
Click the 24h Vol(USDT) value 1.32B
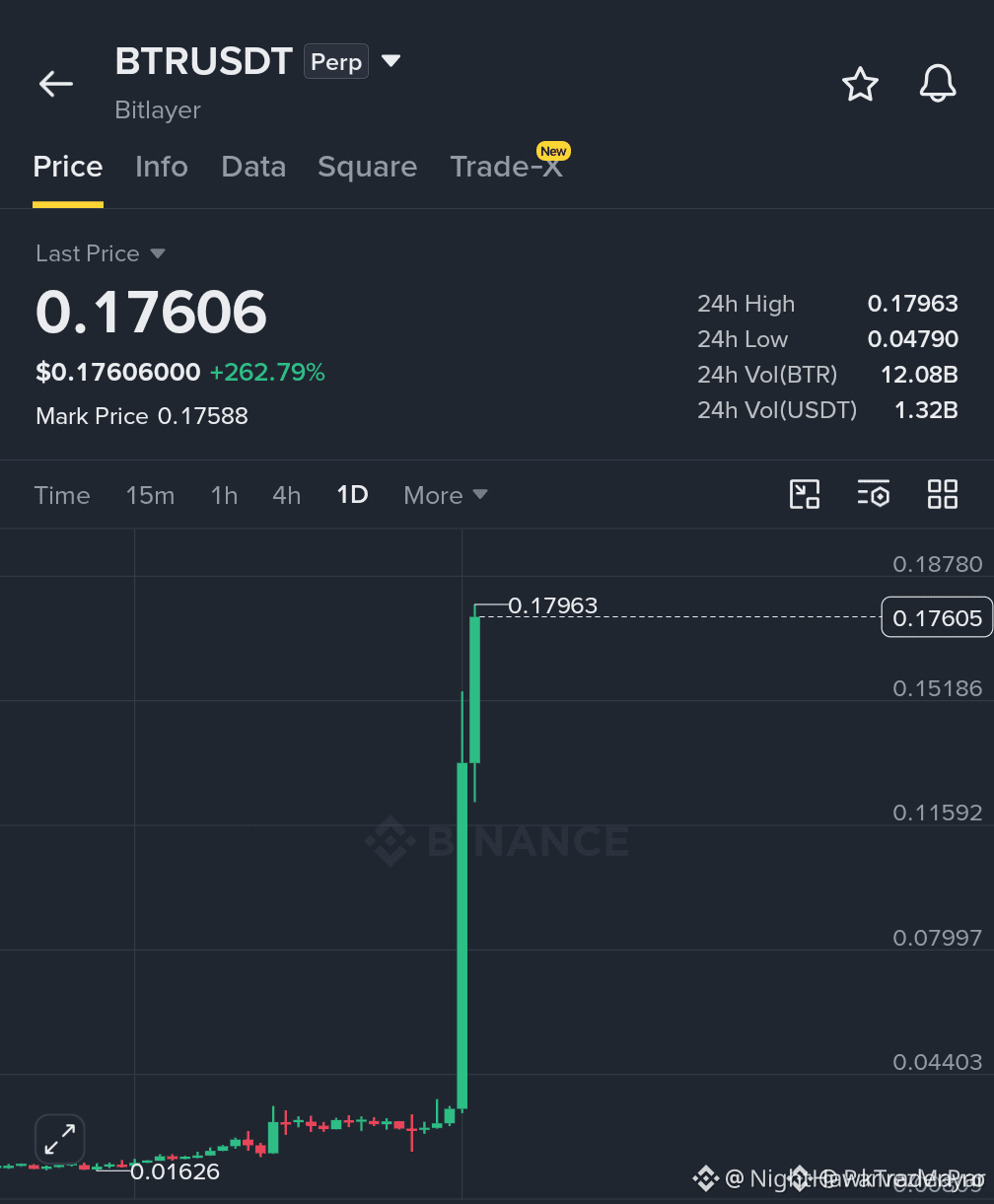pyautogui.click(x=926, y=409)
